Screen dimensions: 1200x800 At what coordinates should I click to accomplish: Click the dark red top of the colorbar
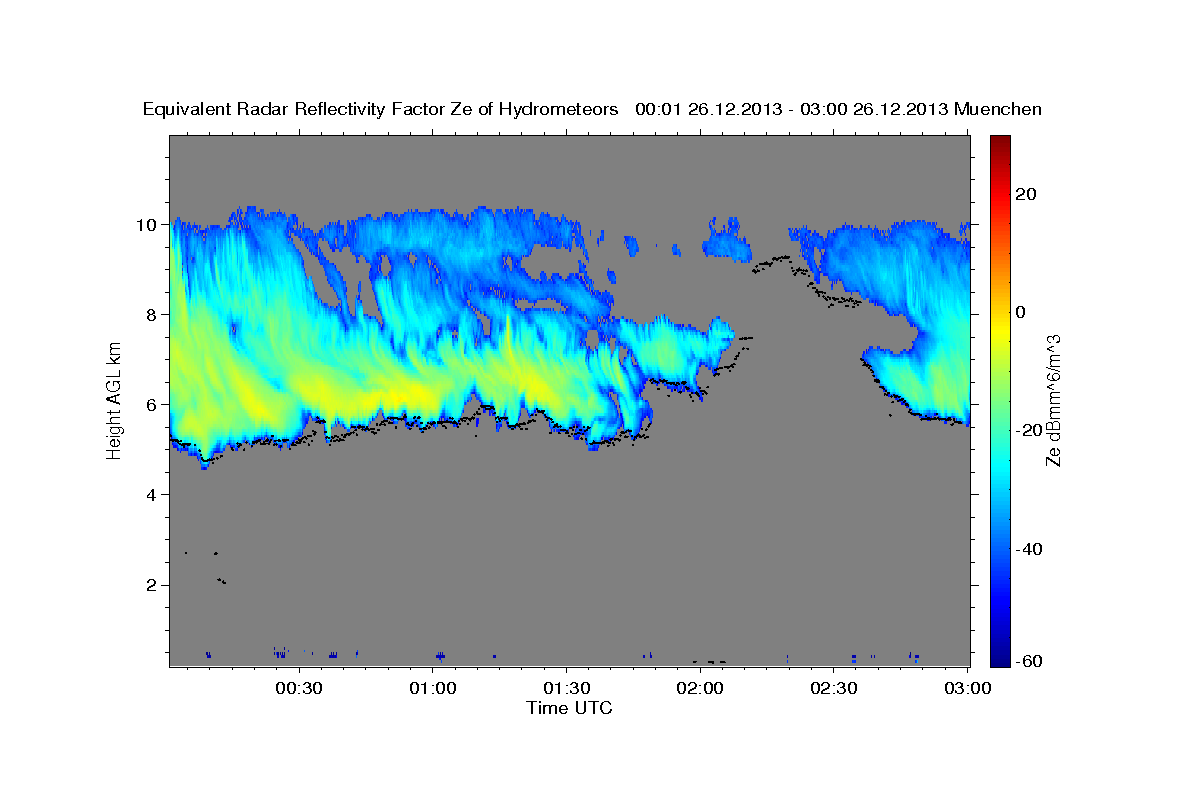coord(1000,142)
